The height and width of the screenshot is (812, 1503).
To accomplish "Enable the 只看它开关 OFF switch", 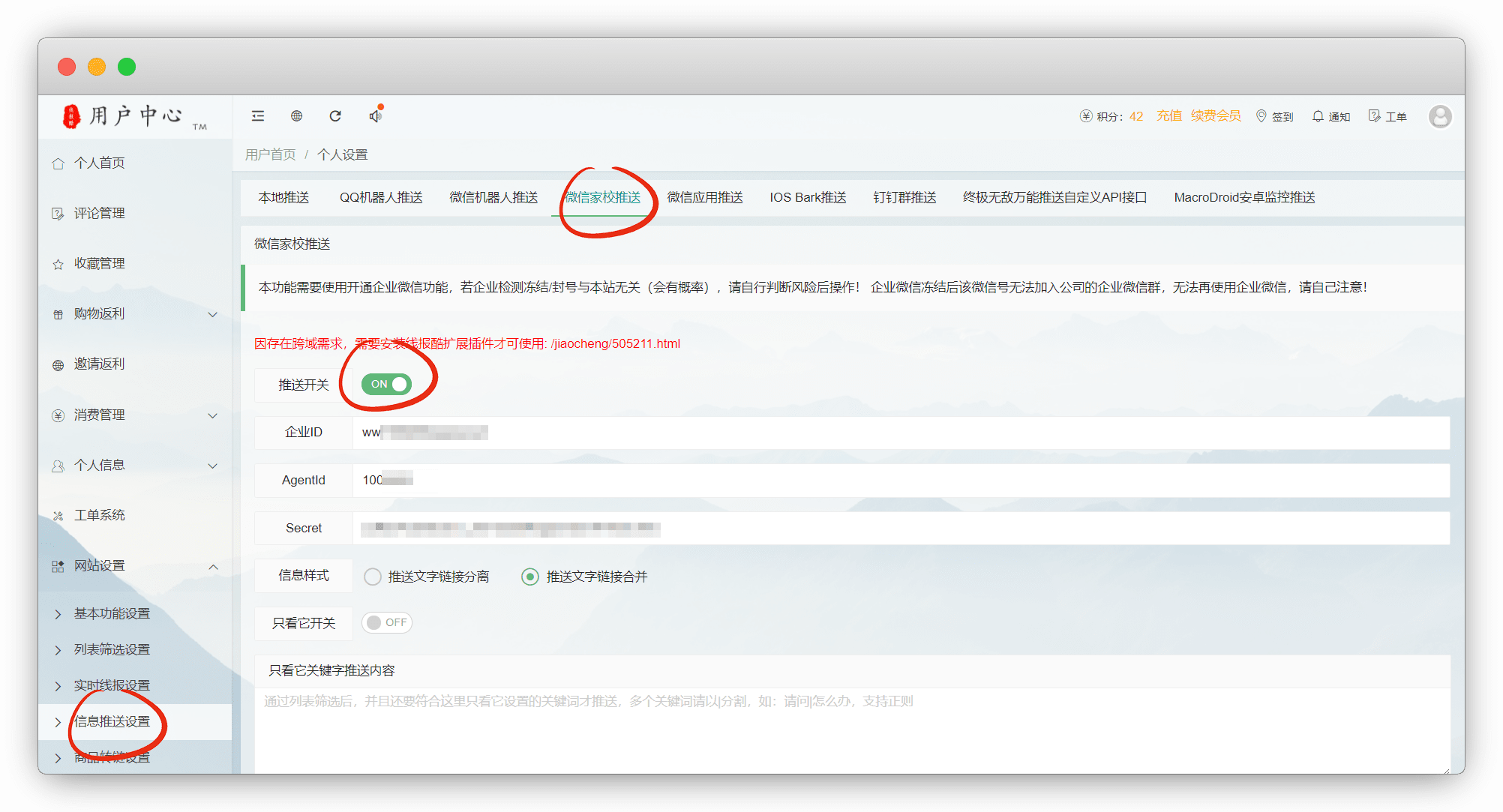I will tap(386, 623).
